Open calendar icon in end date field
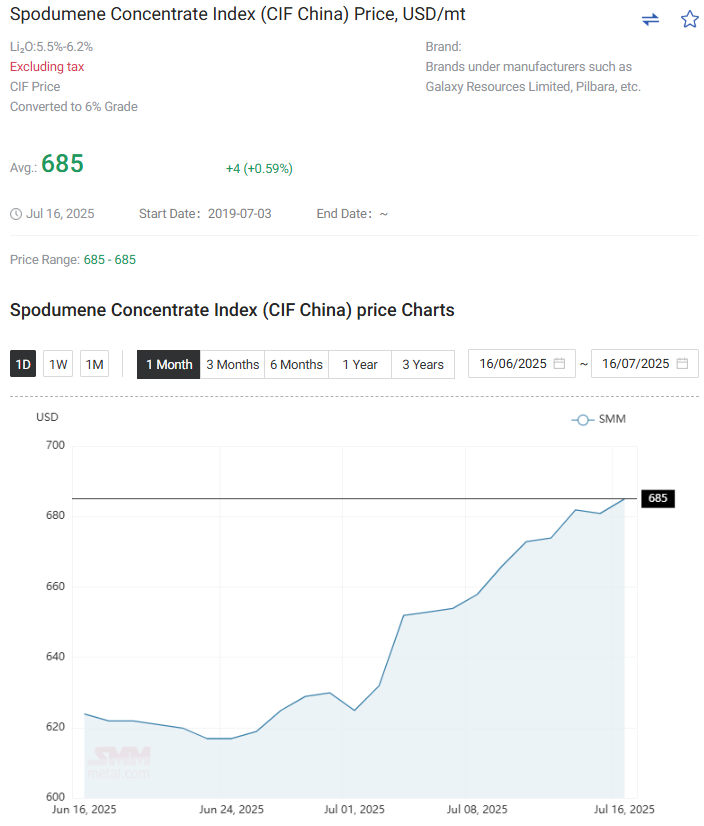 pos(682,363)
